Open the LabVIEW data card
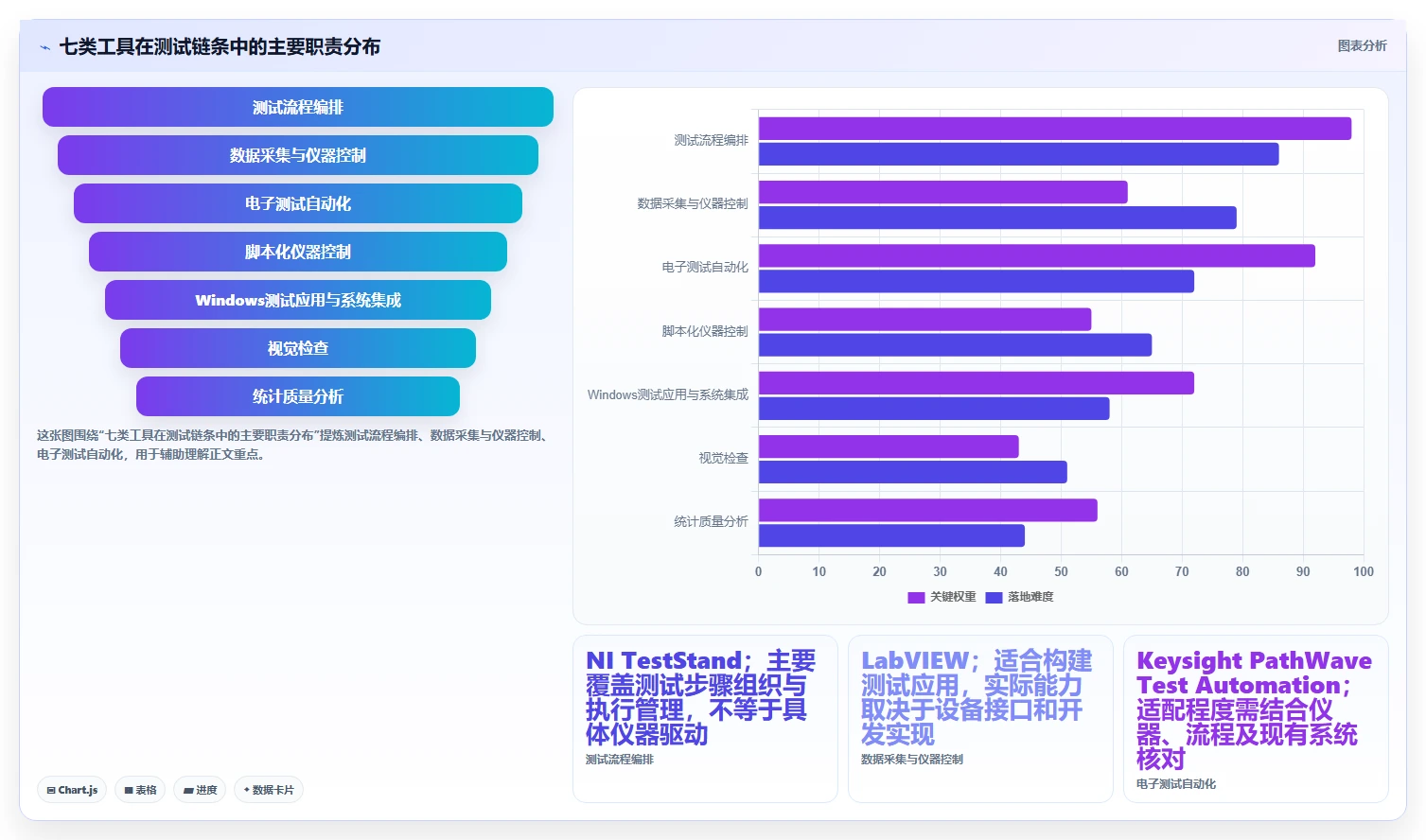 tap(980, 719)
